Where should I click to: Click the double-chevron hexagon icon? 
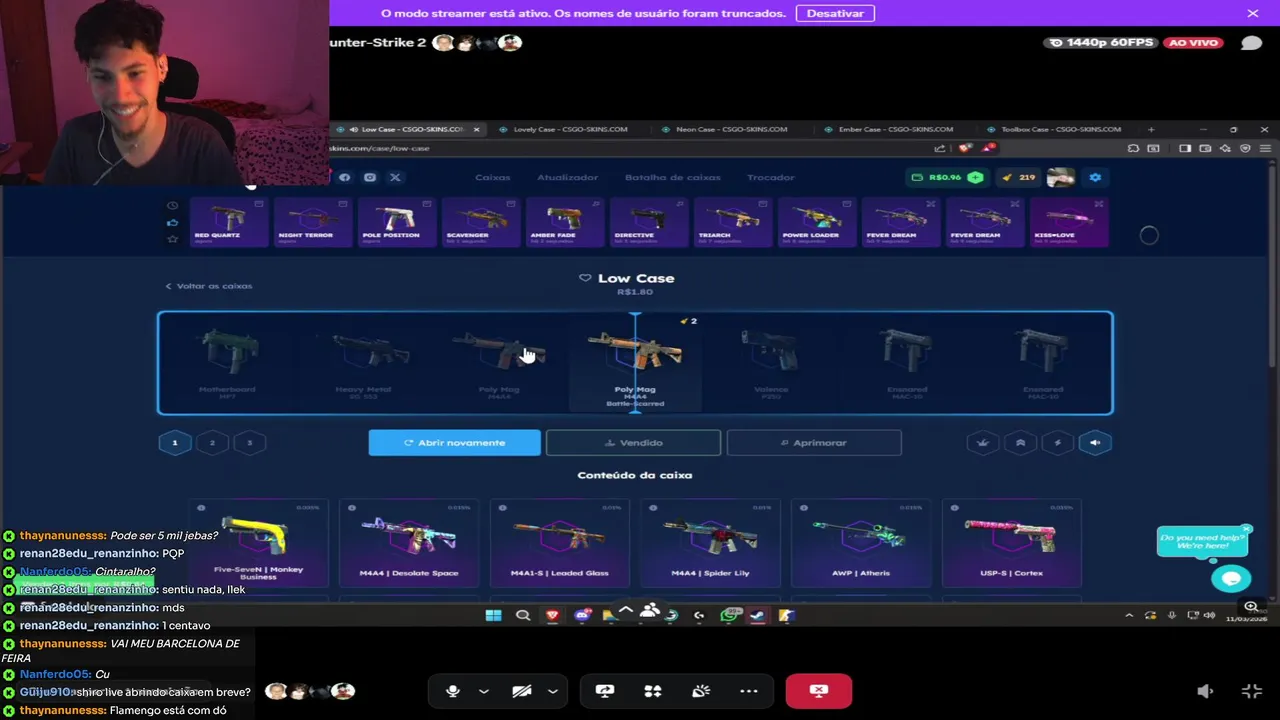tap(1020, 442)
